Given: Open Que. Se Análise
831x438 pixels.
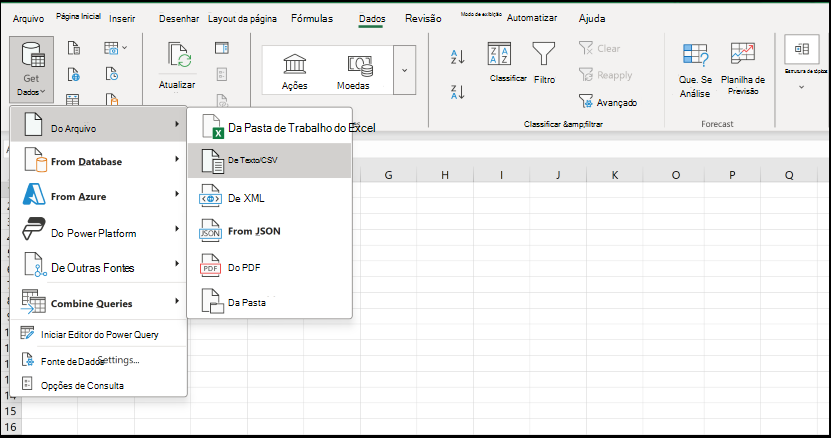Looking at the screenshot, I should (695, 70).
